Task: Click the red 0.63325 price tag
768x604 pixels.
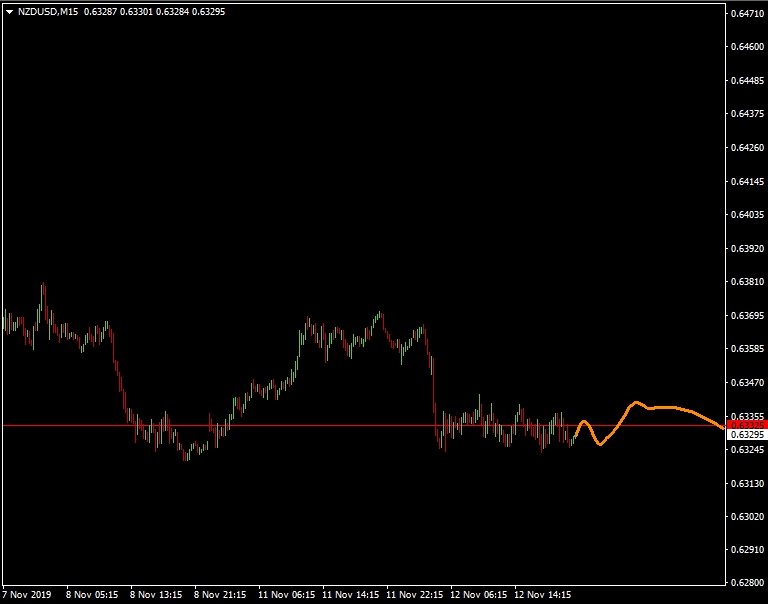Action: [746, 425]
